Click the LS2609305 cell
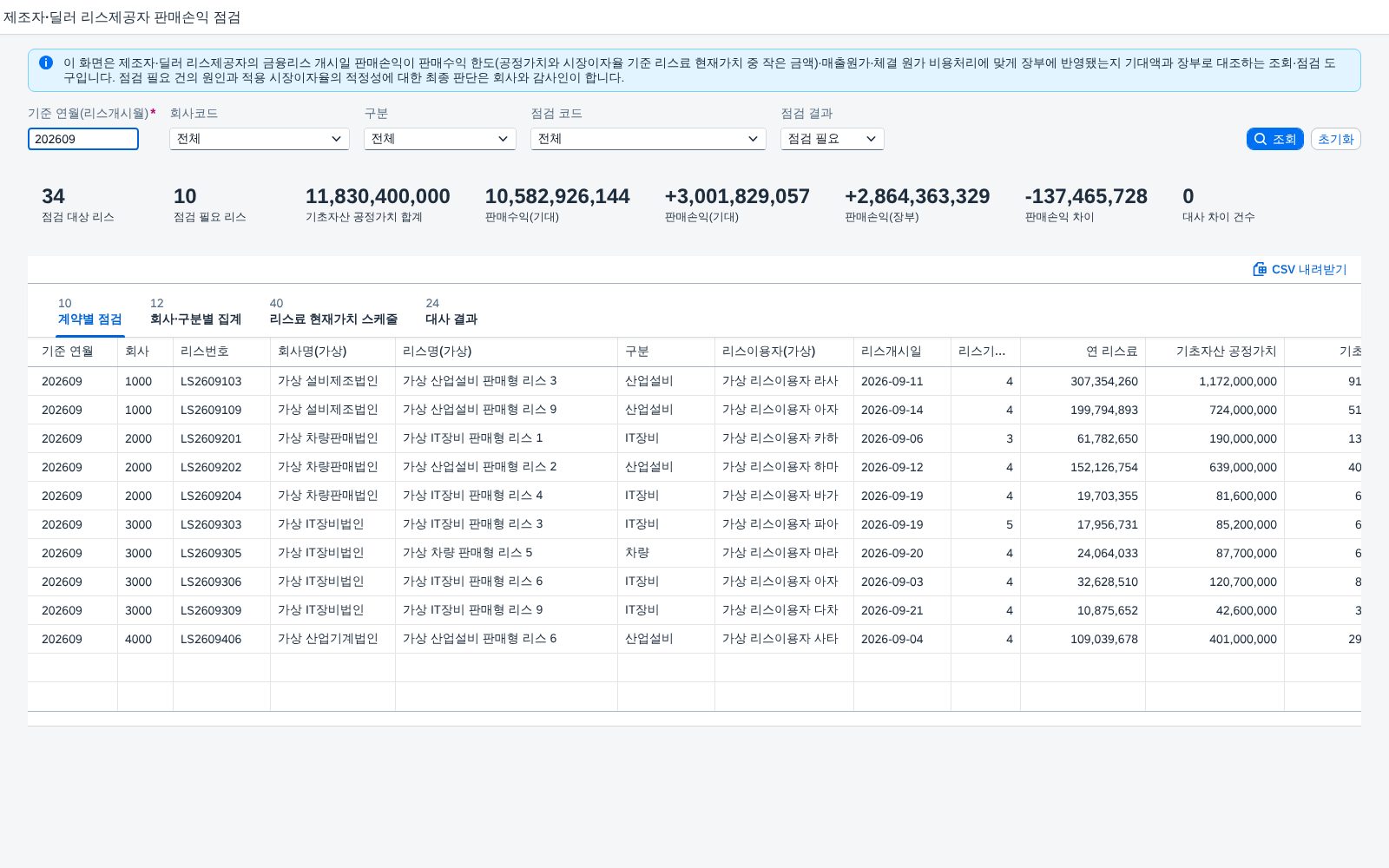The image size is (1389, 868). coord(221,553)
